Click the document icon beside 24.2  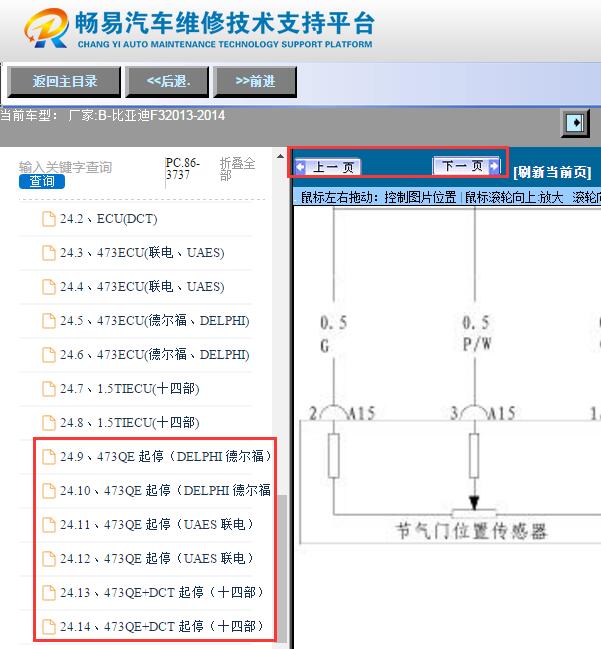point(49,219)
